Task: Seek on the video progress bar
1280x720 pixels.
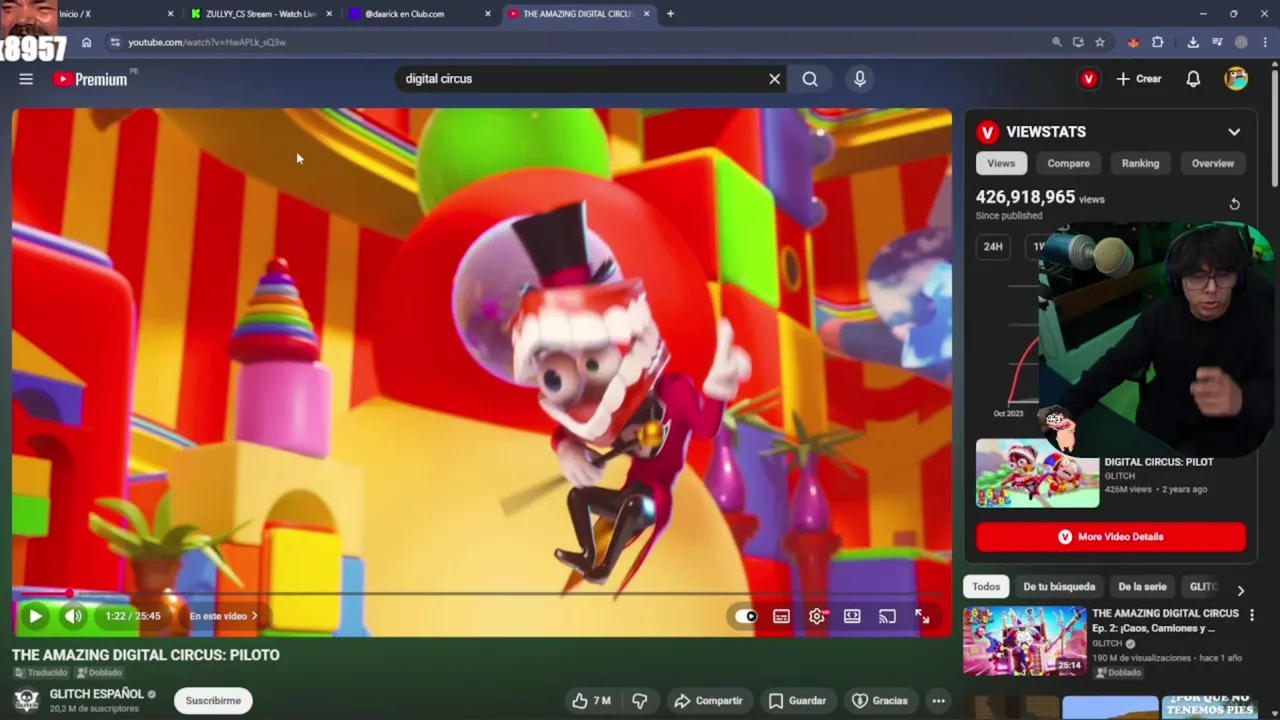Action: pyautogui.click(x=481, y=594)
